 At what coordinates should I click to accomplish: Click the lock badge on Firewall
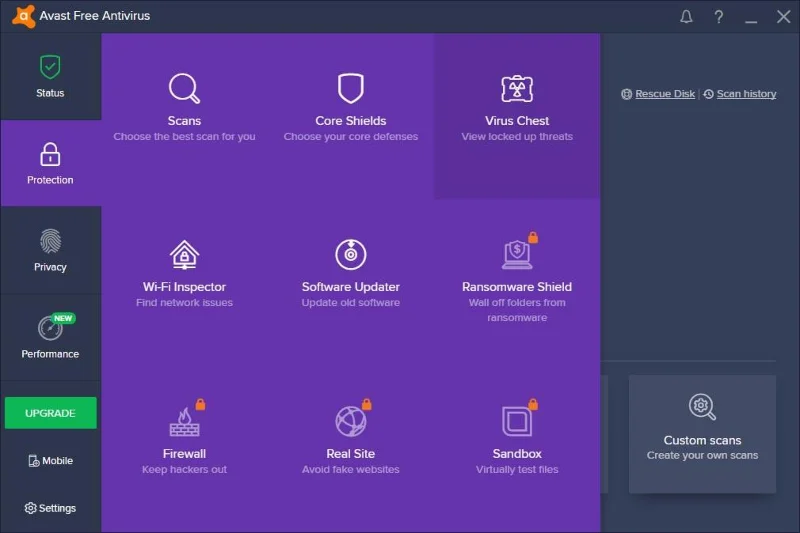click(x=201, y=404)
